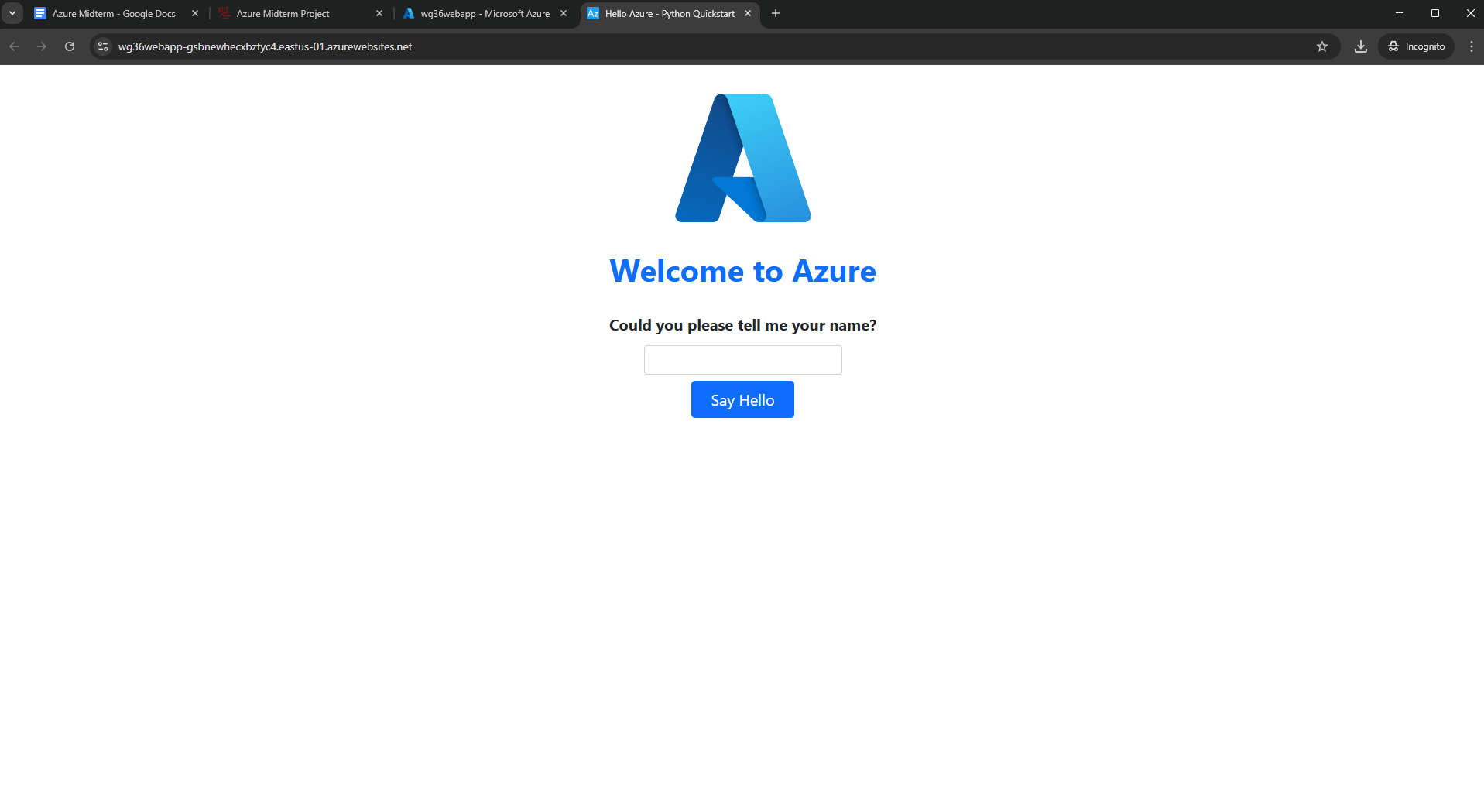Image resolution: width=1484 pixels, height=812 pixels.
Task: Click the Say Hello button
Action: 742,399
